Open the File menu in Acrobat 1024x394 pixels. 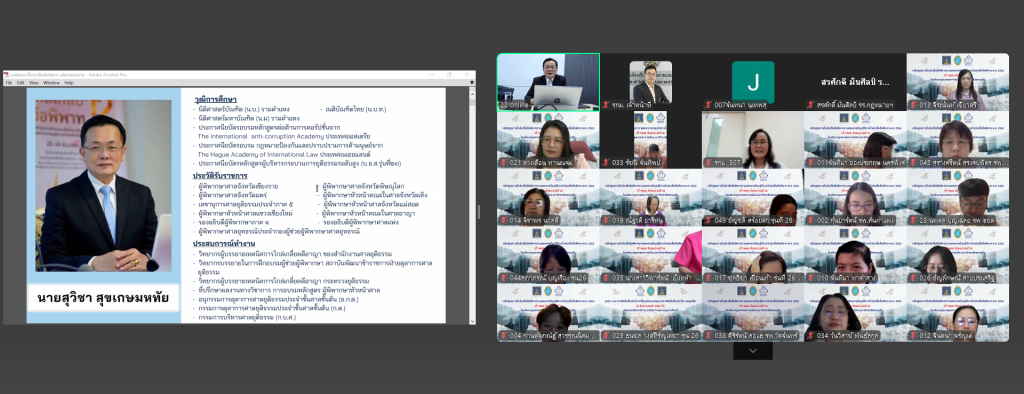(9, 83)
